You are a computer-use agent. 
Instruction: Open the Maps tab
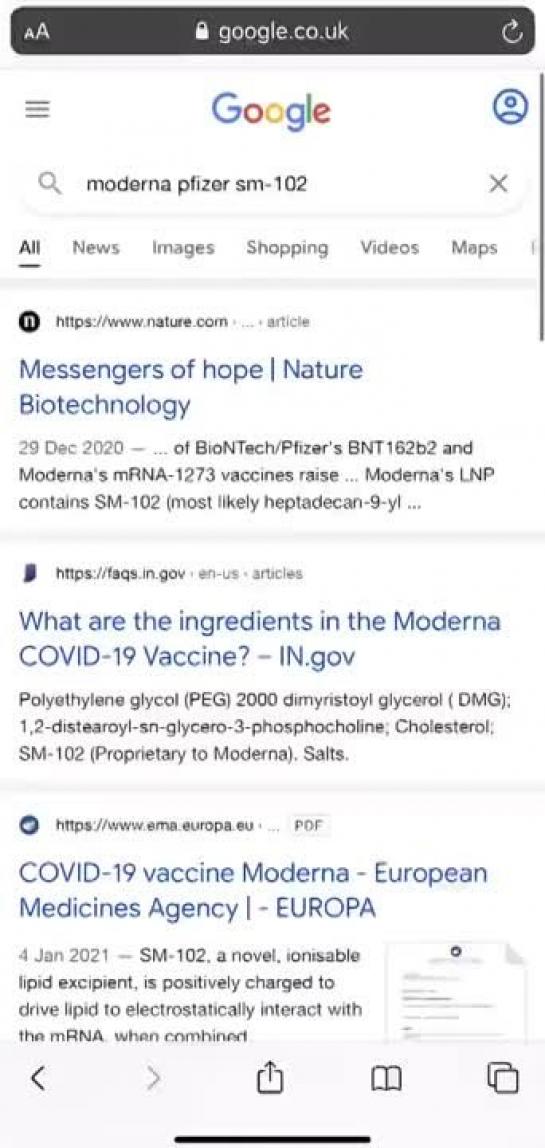click(x=474, y=247)
